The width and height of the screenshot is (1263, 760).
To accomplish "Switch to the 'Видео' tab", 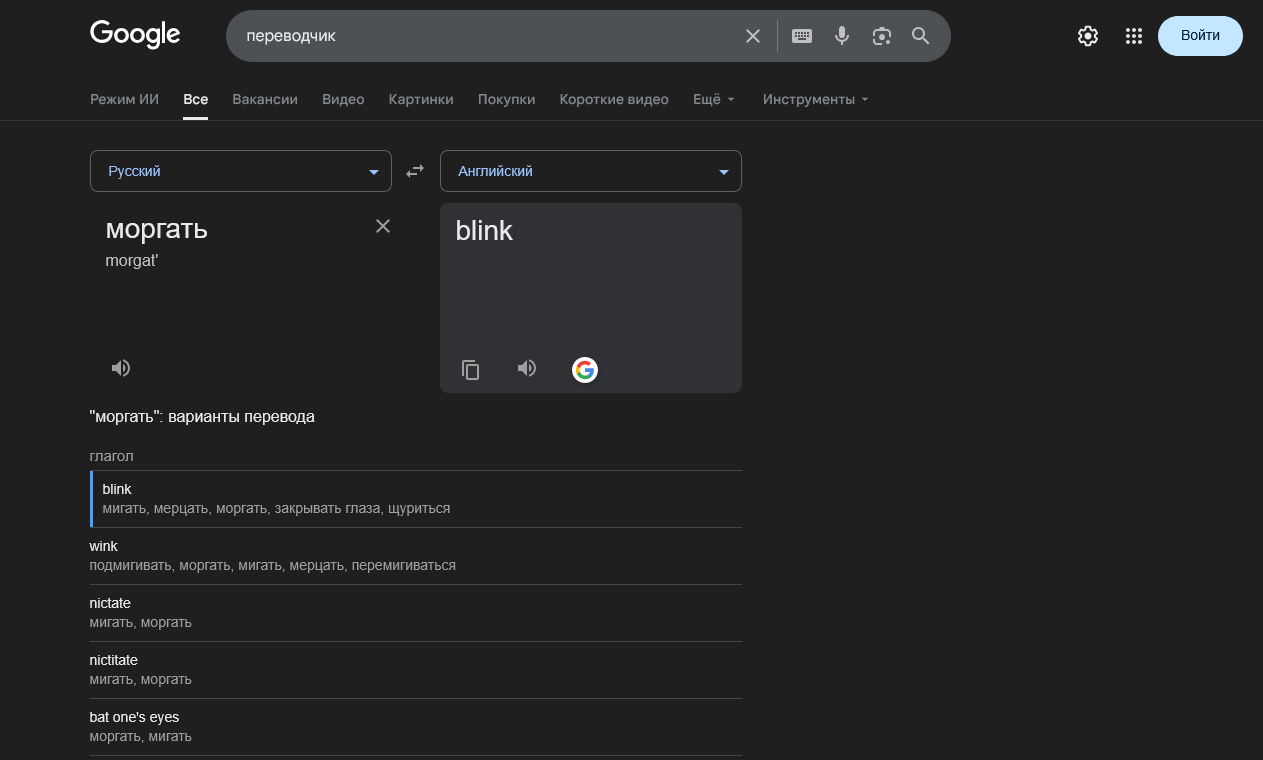I will [x=343, y=99].
